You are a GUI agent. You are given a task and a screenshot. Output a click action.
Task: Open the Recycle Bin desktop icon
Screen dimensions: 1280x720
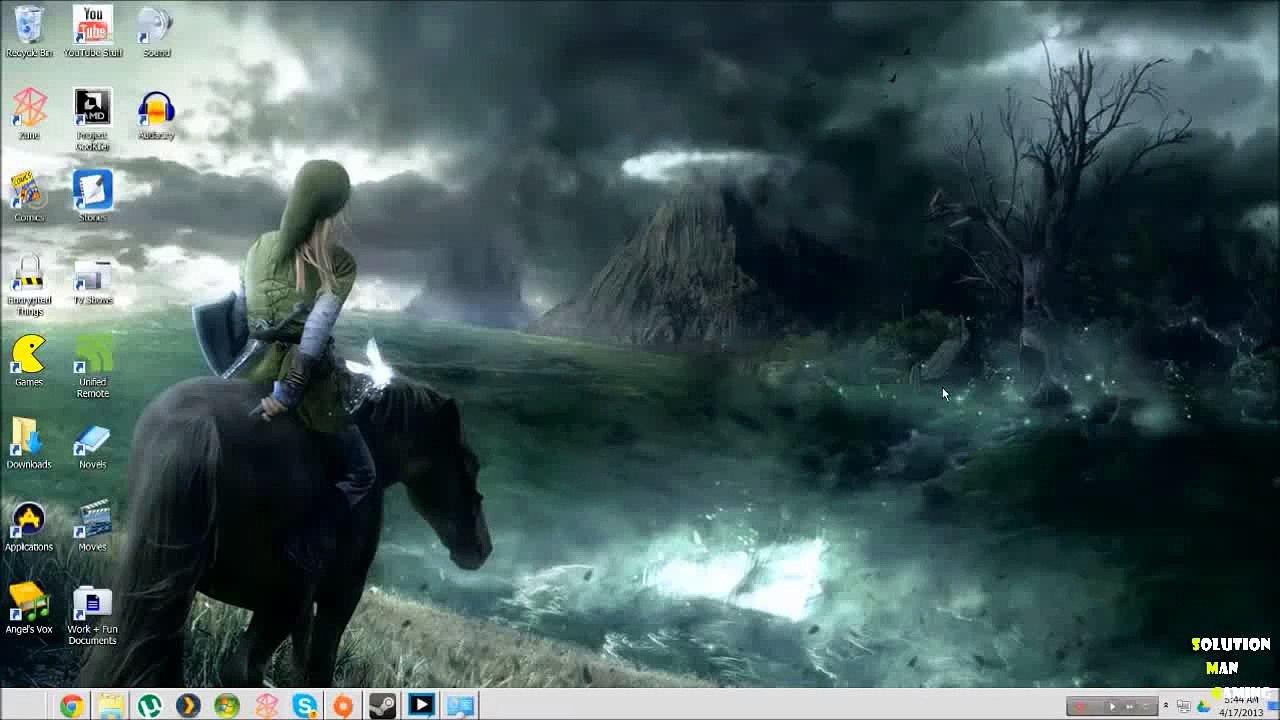(x=29, y=31)
